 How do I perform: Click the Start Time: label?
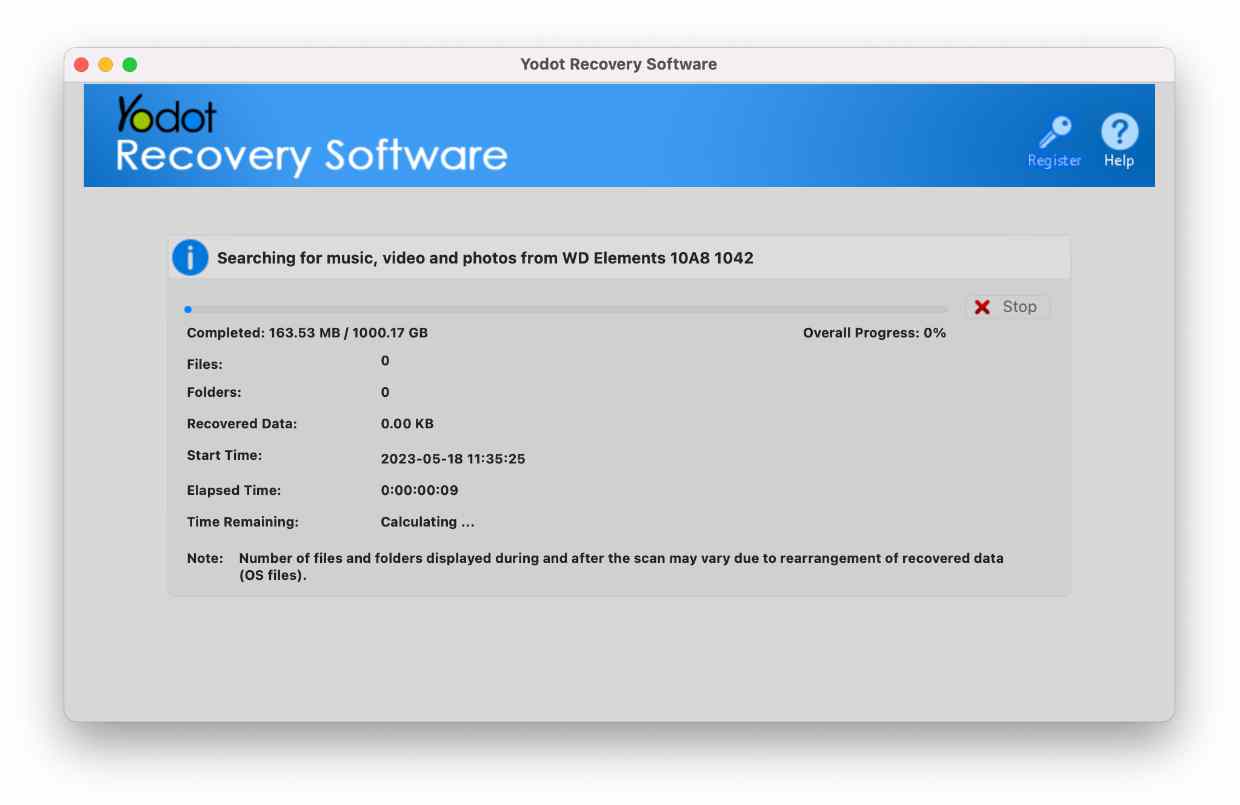click(224, 455)
